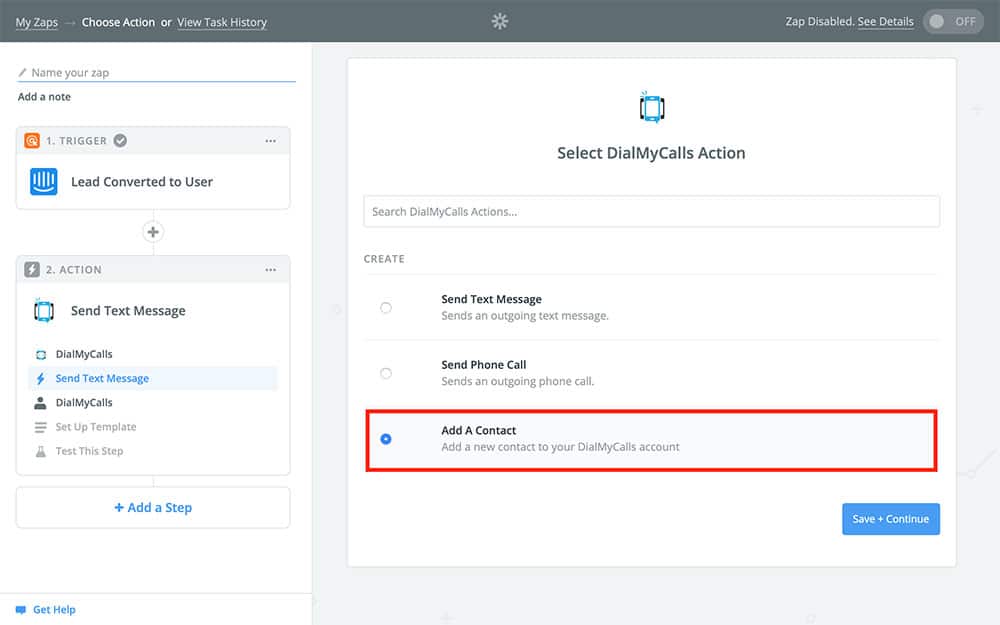The image size is (1000, 625).
Task: Open the action step three-dot menu
Action: tap(270, 270)
